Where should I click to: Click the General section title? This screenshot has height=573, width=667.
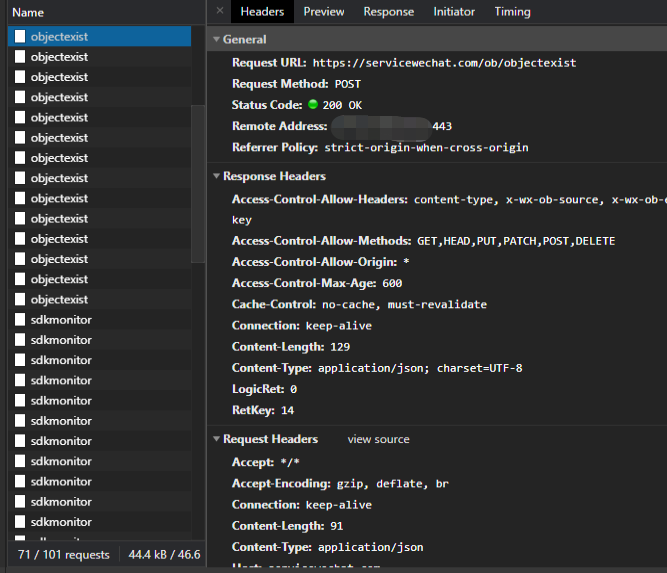tap(245, 40)
